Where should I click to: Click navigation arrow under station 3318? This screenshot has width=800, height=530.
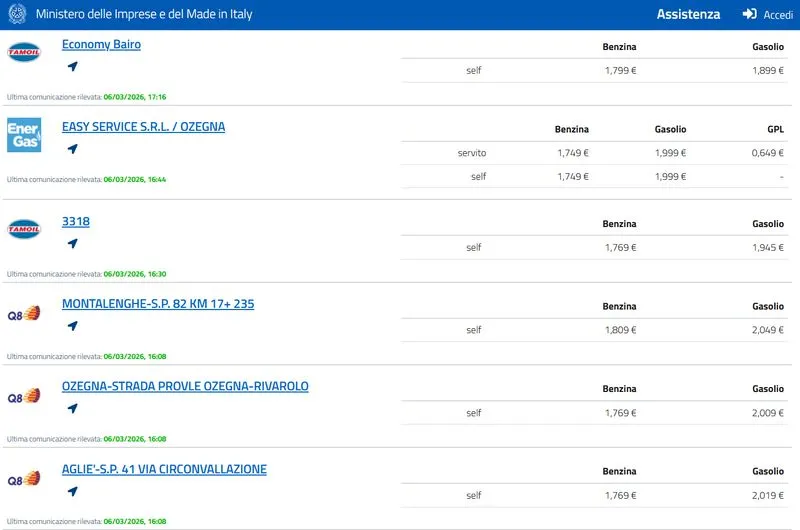(x=72, y=243)
